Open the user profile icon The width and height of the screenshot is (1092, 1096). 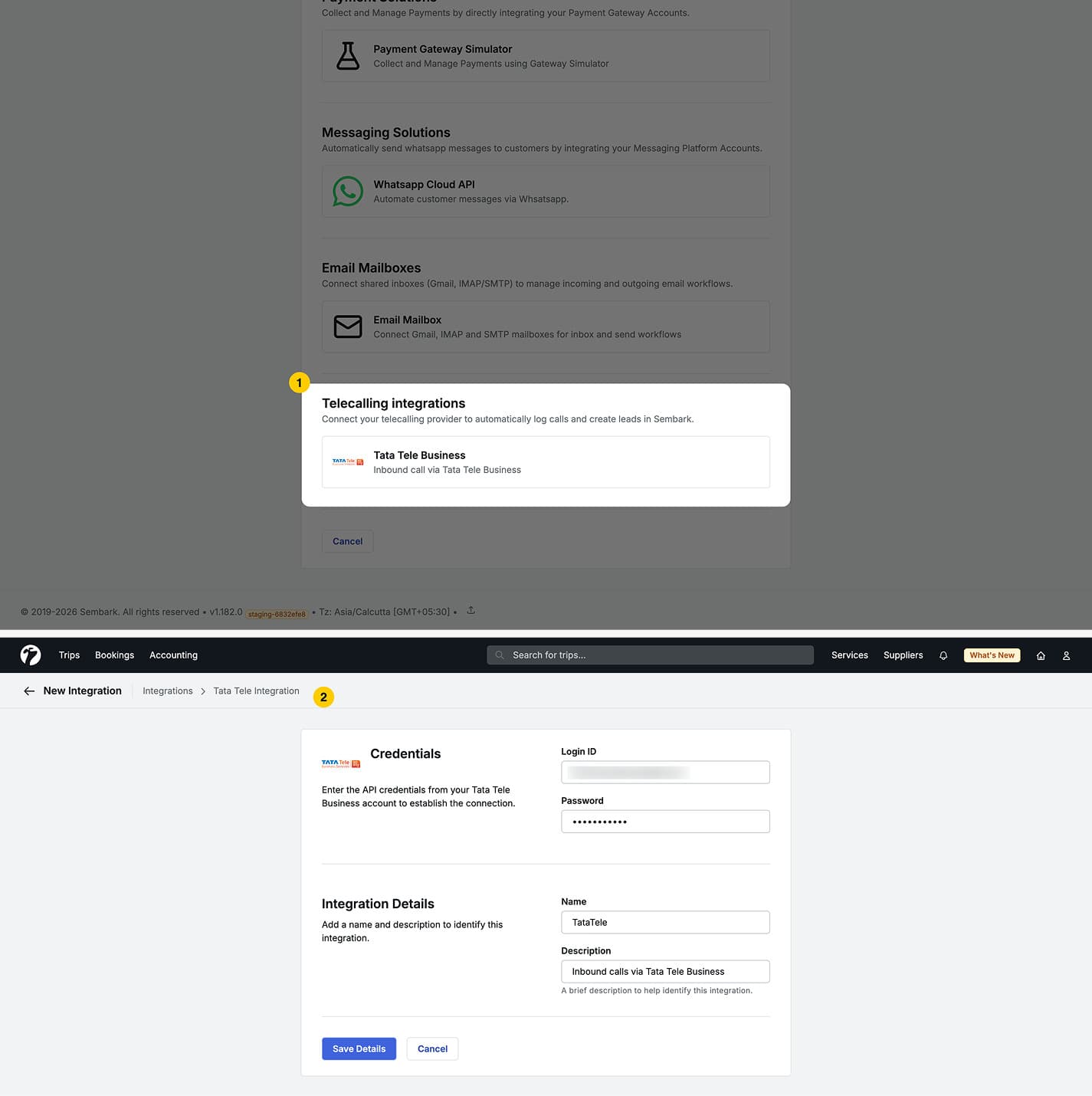(1066, 655)
